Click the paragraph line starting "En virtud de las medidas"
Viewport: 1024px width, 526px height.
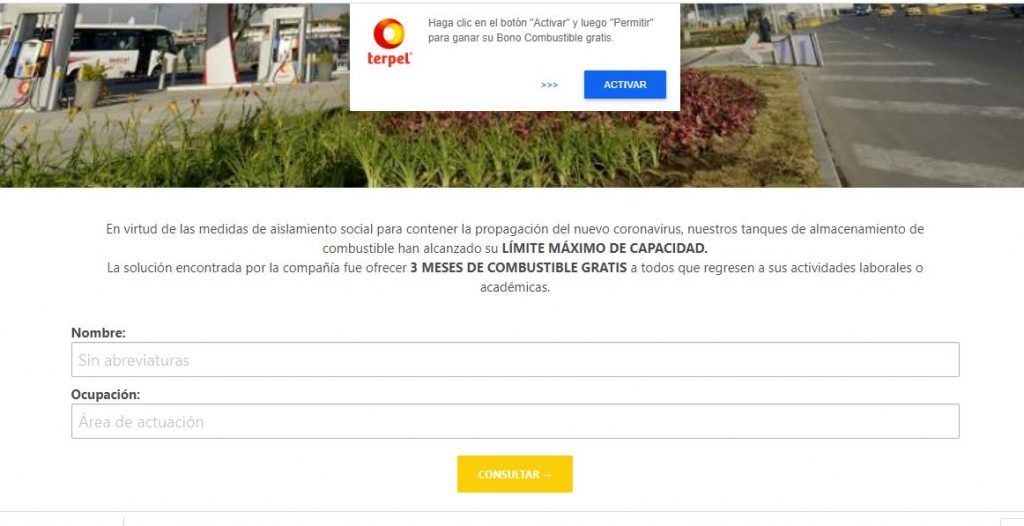515,229
